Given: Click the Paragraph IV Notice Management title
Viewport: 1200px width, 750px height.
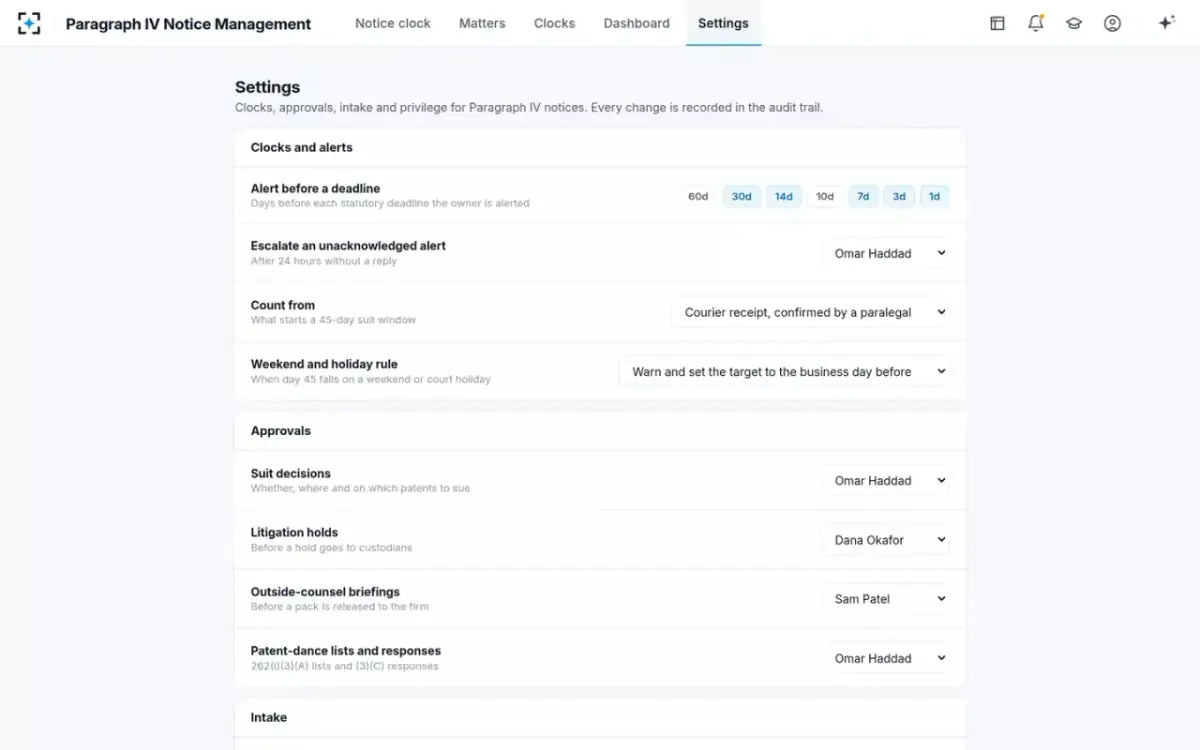Looking at the screenshot, I should point(188,24).
